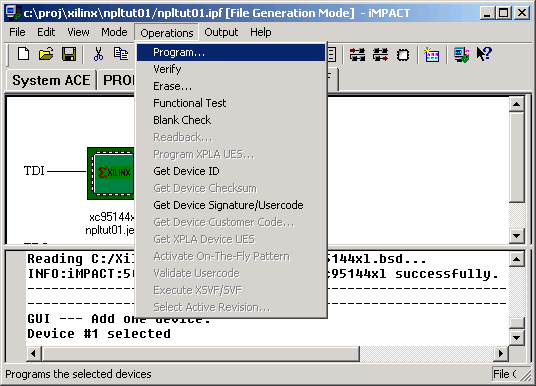Open the Output menu
This screenshot has width=536, height=386.
pos(221,32)
